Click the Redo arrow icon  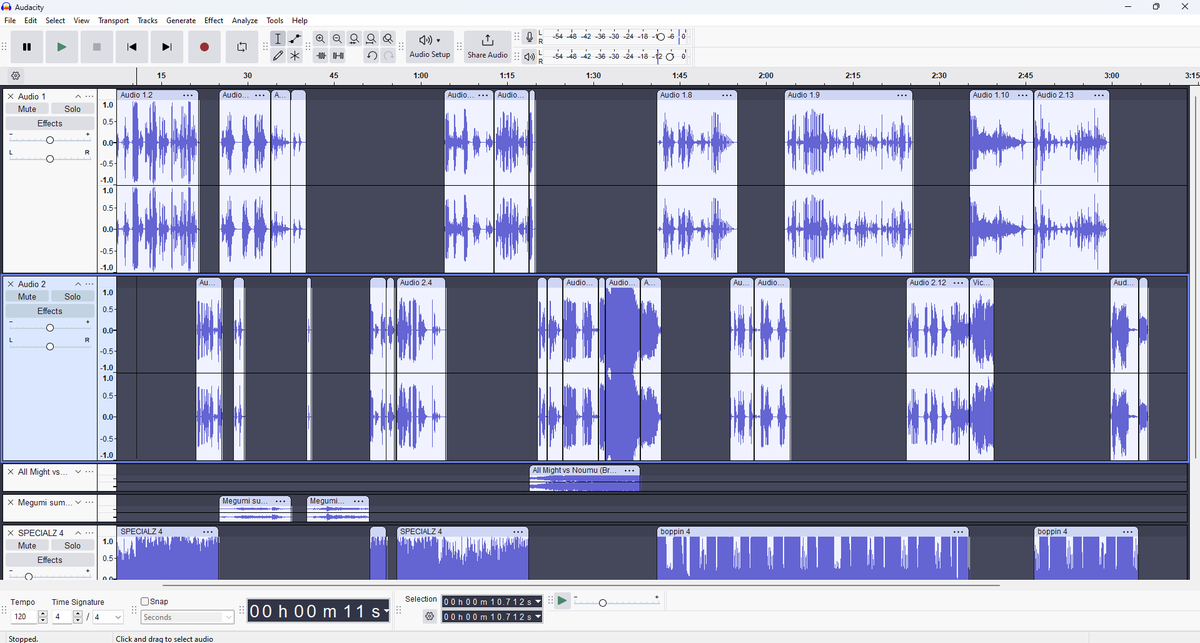(388, 56)
